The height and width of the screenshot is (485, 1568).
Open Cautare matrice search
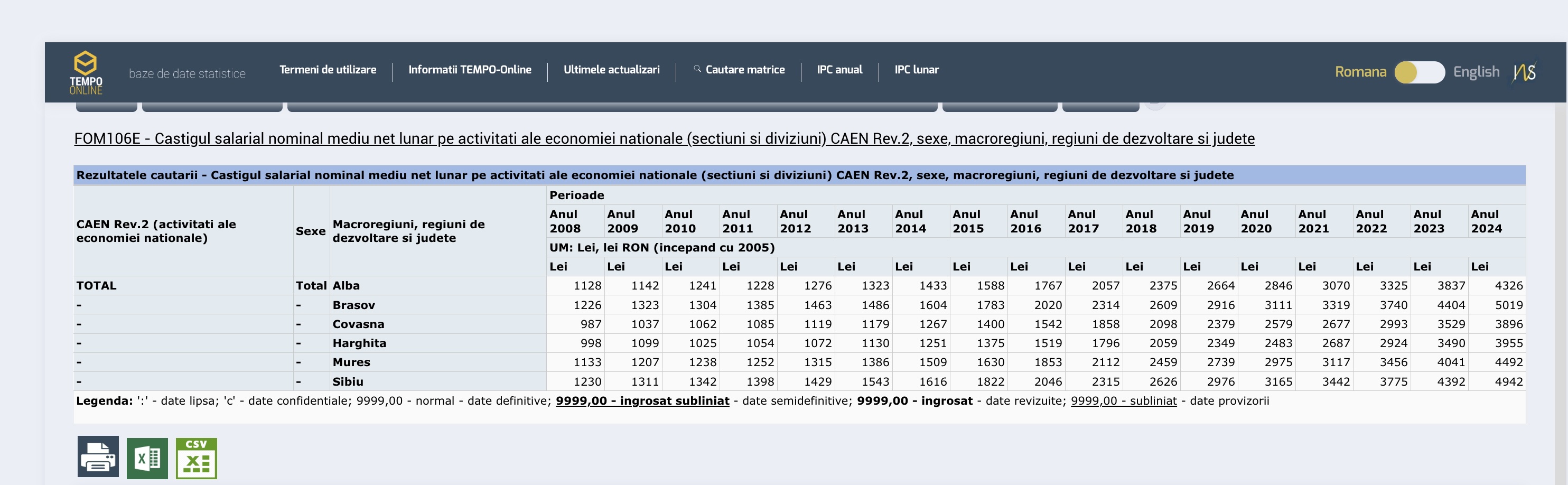744,70
